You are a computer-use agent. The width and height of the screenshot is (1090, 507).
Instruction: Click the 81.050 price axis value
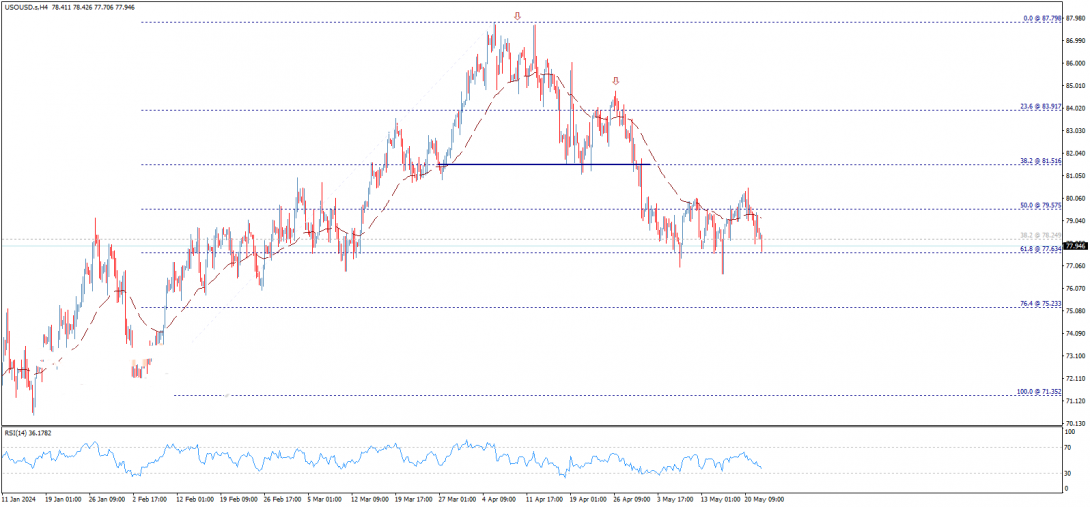click(1075, 176)
